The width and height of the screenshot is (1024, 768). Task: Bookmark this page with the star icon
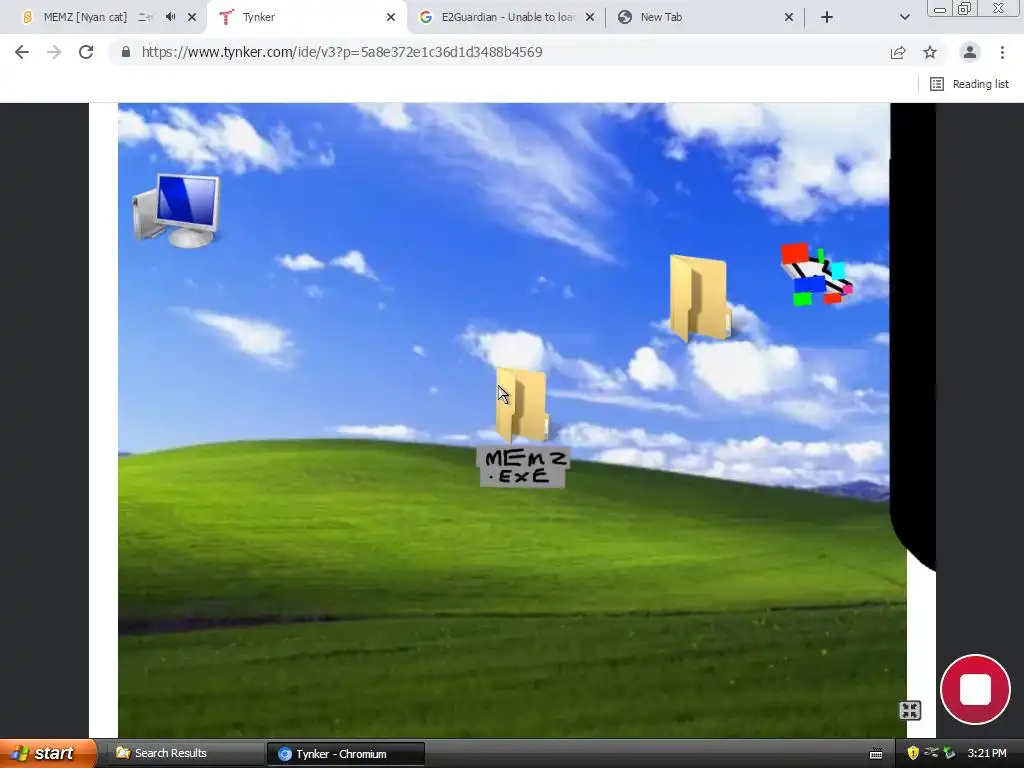[930, 52]
